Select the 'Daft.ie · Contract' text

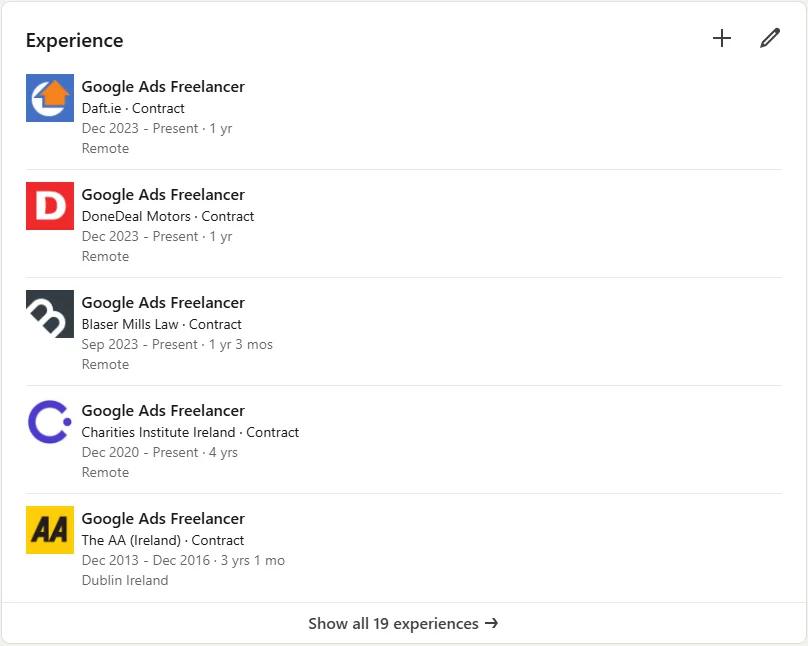133,108
